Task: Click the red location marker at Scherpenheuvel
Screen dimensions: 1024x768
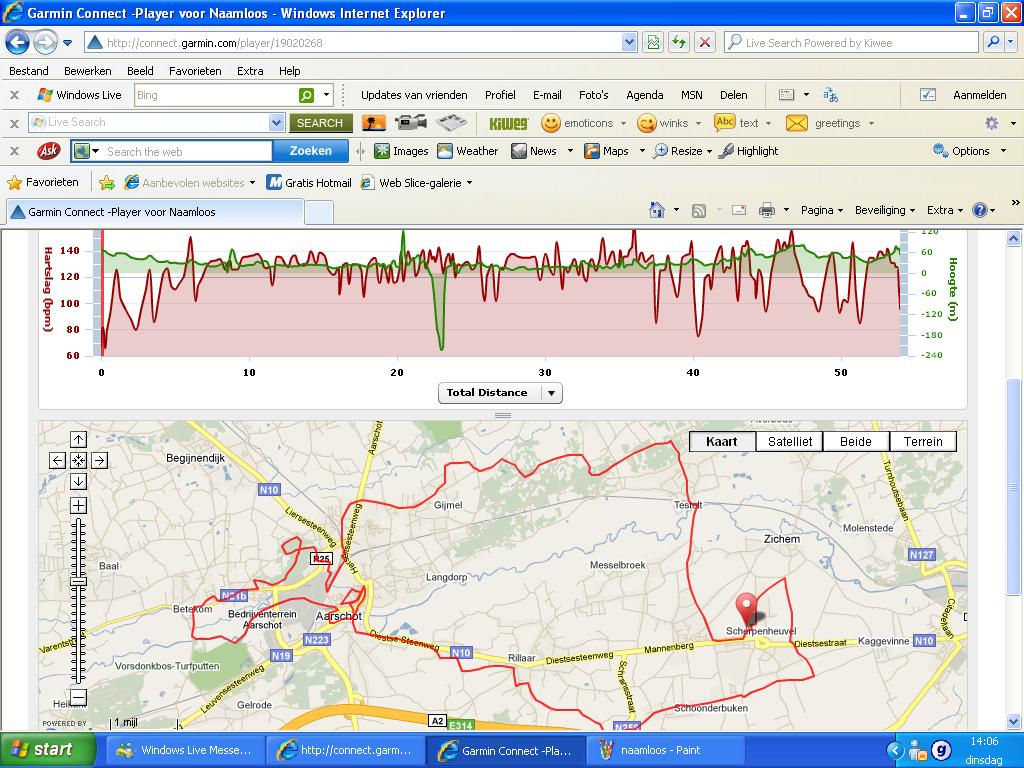Action: click(x=746, y=610)
